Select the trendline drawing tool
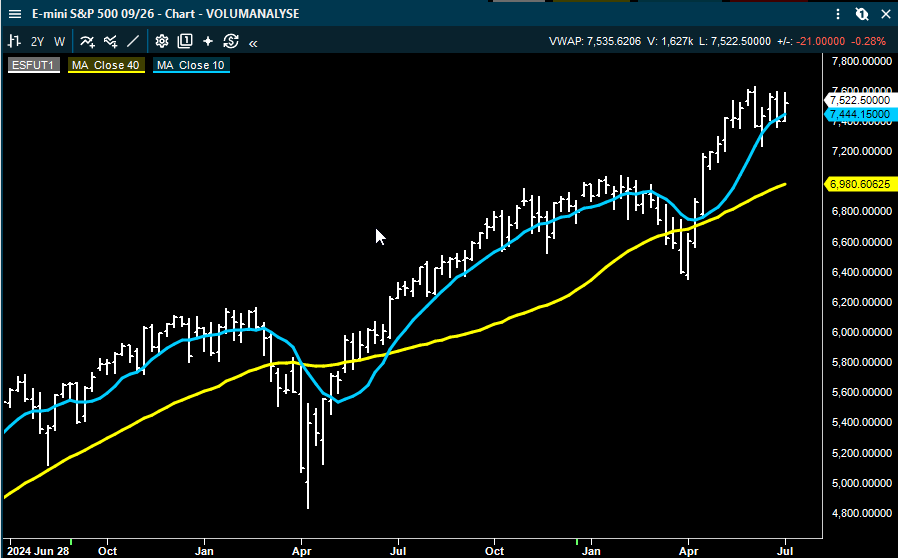Viewport: 898px width, 558px height. [133, 41]
